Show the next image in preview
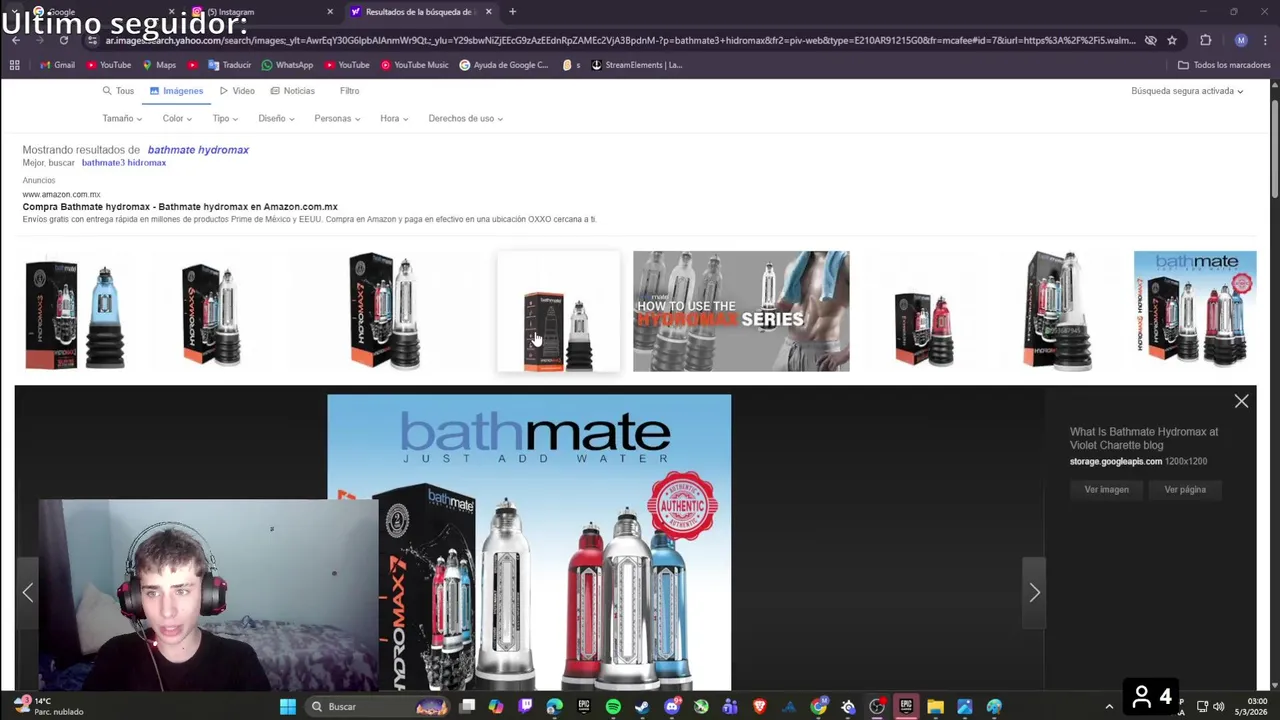Image resolution: width=1280 pixels, height=720 pixels. click(1034, 592)
